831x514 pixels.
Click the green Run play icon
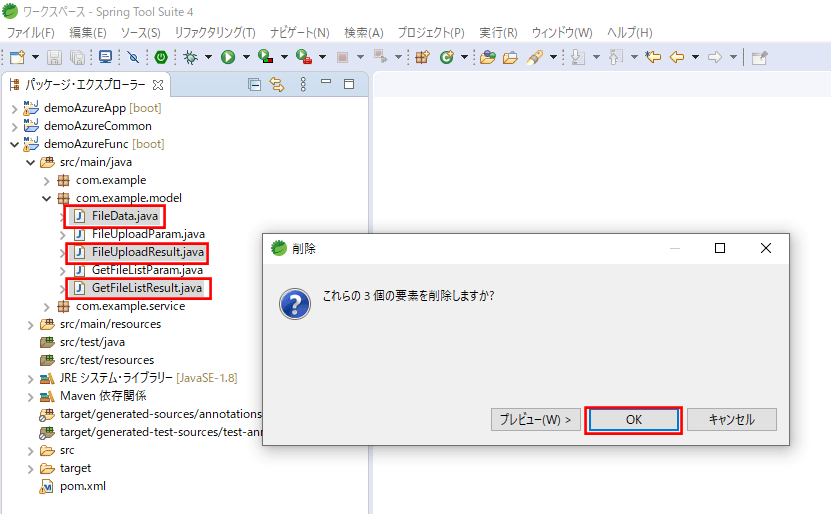(228, 57)
